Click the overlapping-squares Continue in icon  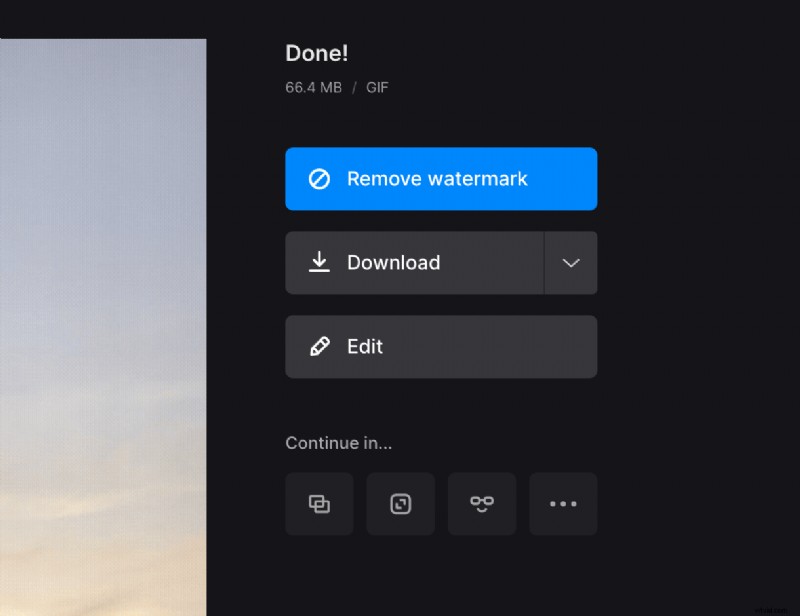(319, 504)
